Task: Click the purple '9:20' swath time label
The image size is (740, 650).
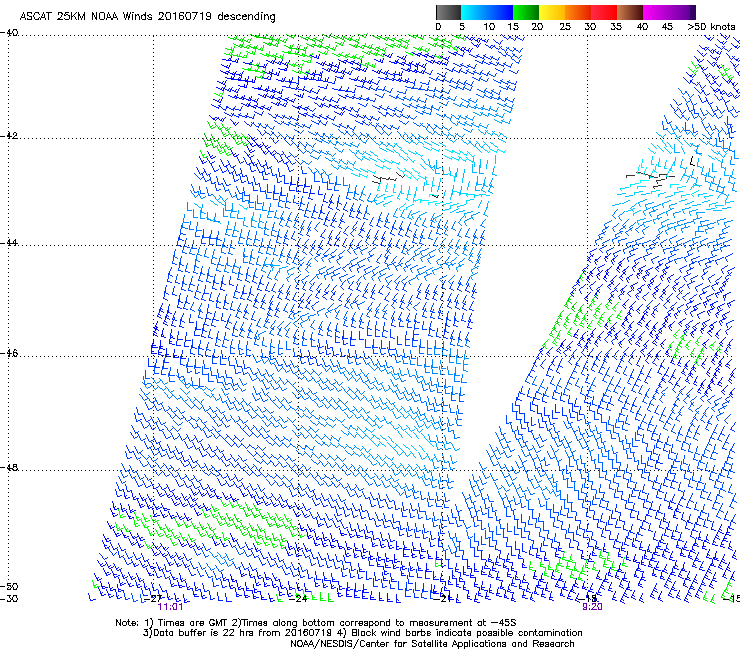Action: [x=592, y=607]
